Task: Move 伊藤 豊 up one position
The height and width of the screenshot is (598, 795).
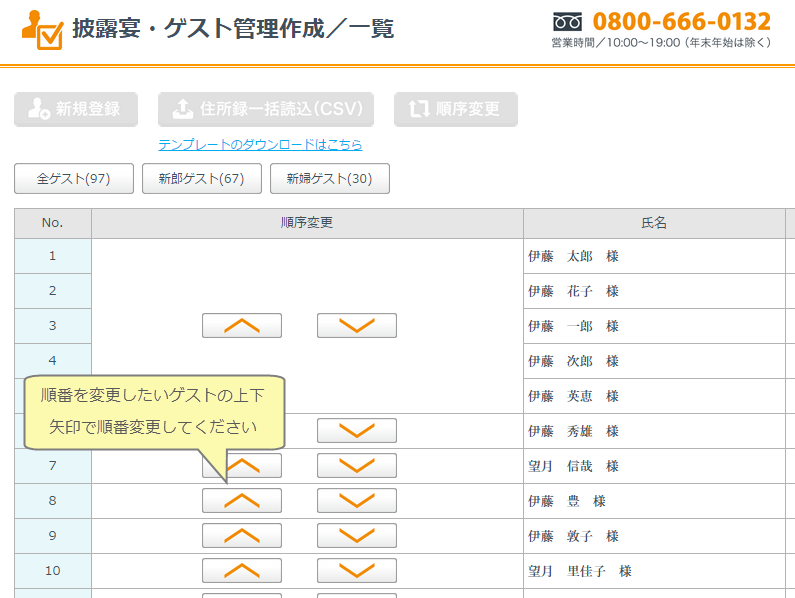Action: tap(242, 501)
